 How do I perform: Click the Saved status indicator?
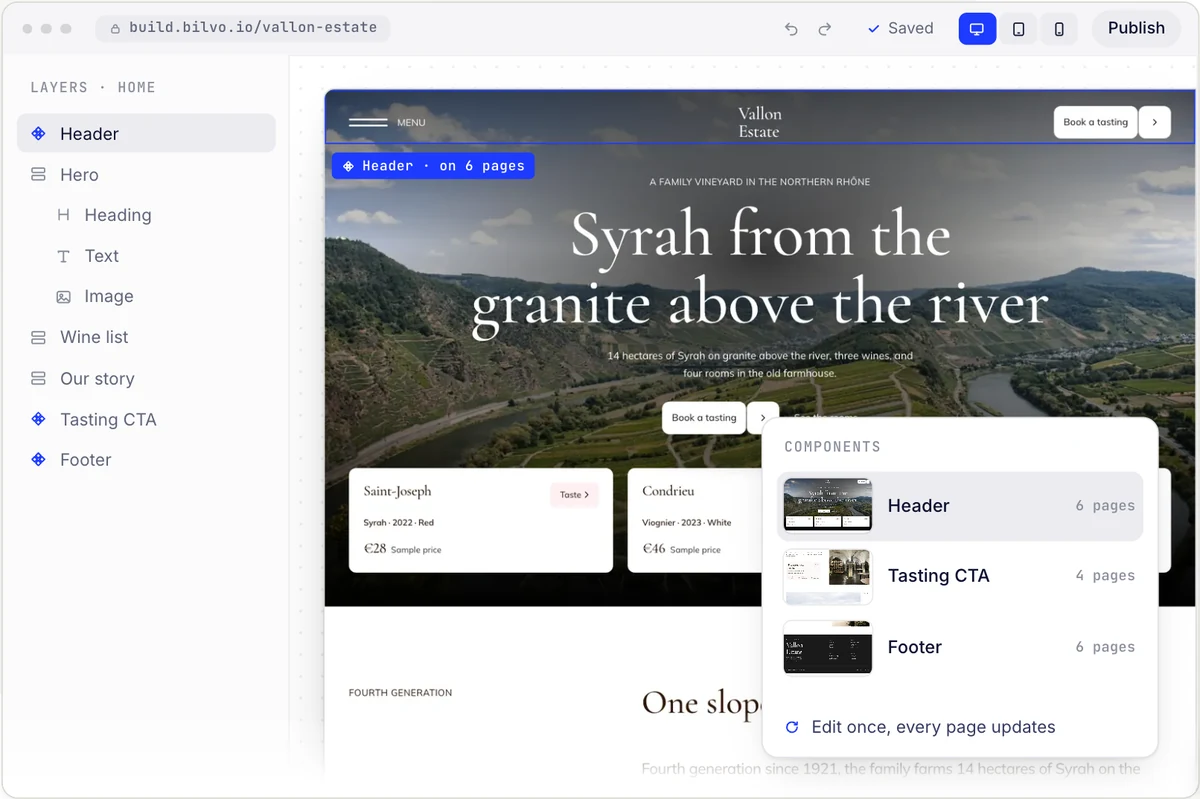900,28
